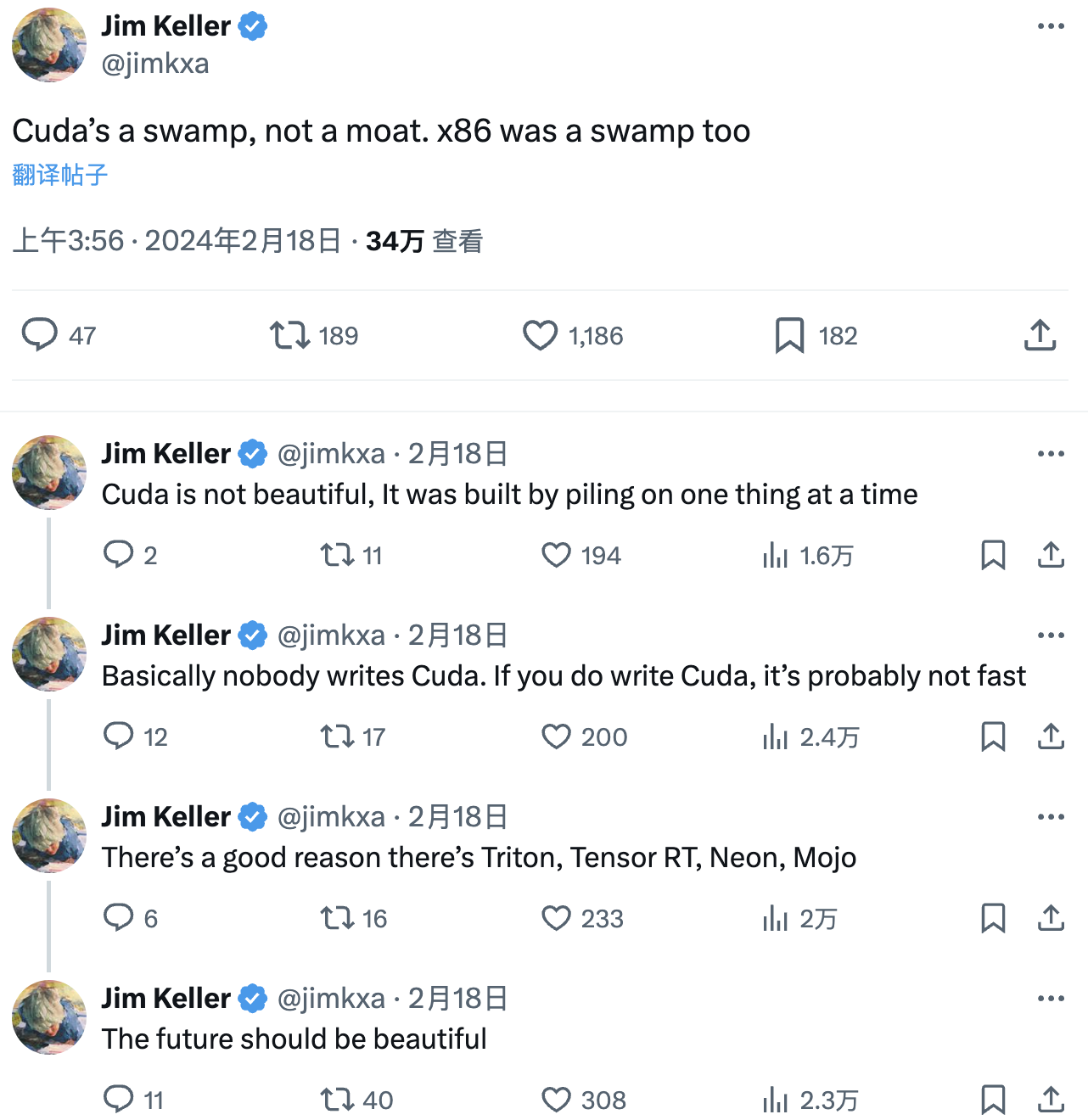Image resolution: width=1088 pixels, height=1120 pixels.
Task: Share 'The future should be beautiful' tweet
Action: 1051,1100
